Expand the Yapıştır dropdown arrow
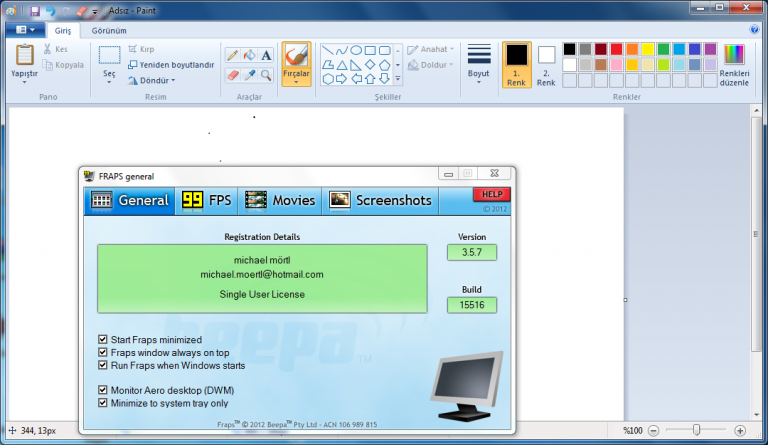 tap(24, 82)
